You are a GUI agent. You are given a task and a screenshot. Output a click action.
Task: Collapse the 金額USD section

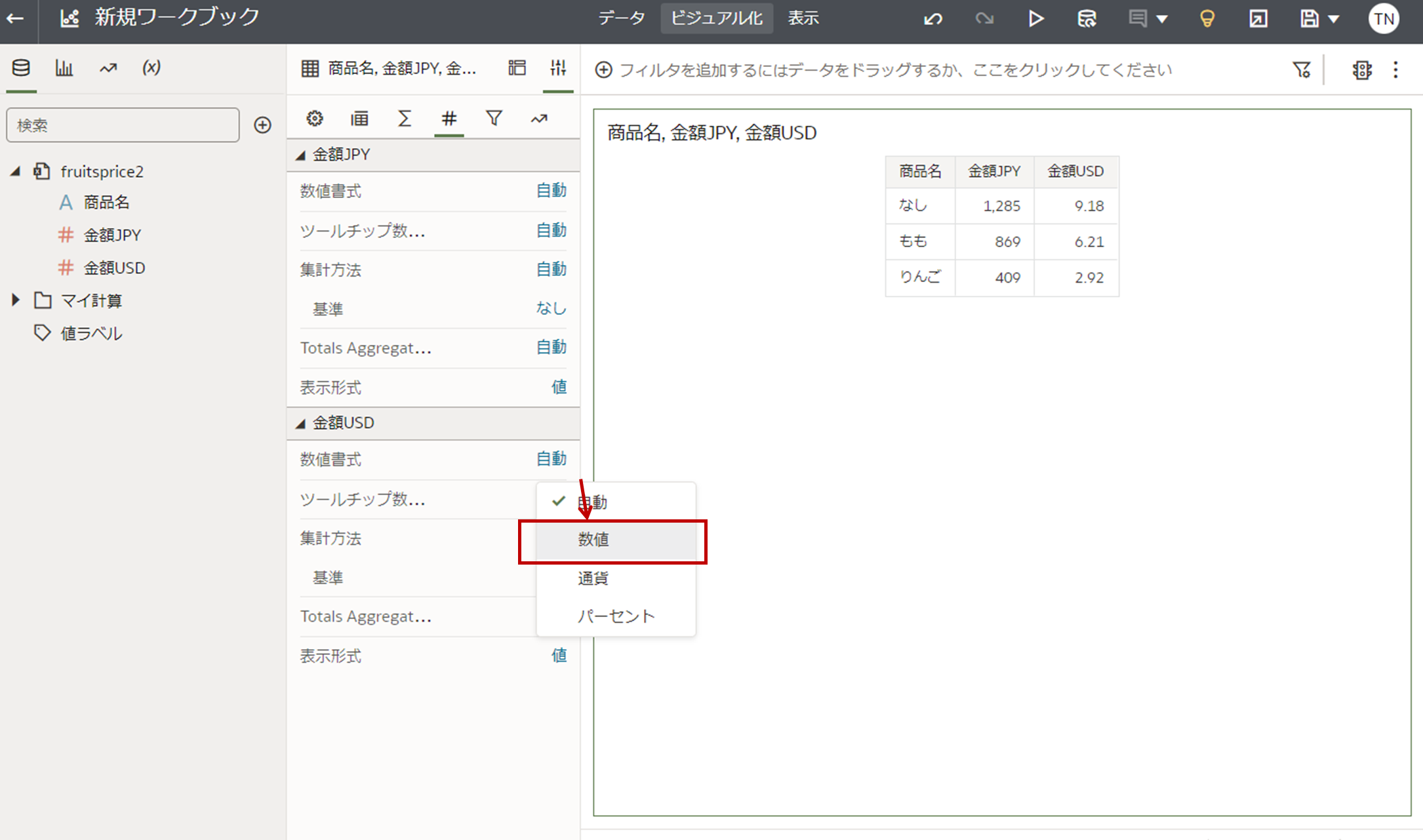click(x=301, y=424)
